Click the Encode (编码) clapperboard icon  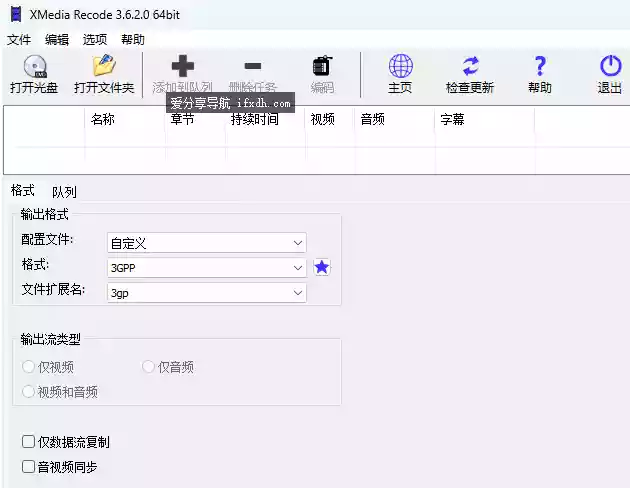click(x=323, y=66)
